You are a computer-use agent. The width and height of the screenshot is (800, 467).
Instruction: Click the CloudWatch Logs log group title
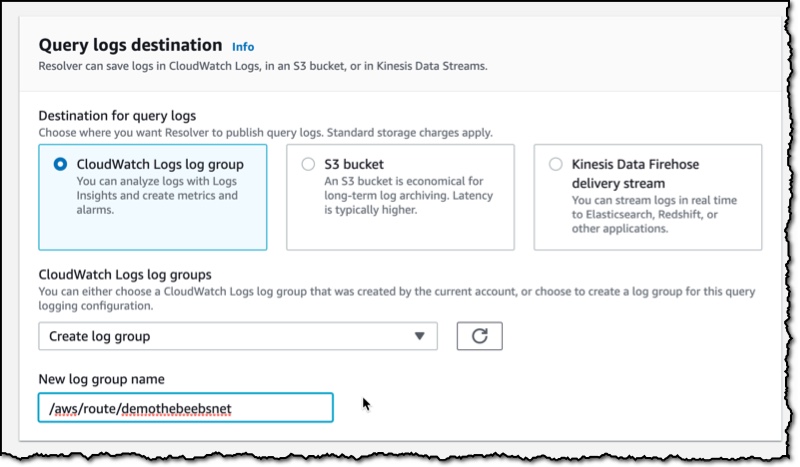pos(160,164)
